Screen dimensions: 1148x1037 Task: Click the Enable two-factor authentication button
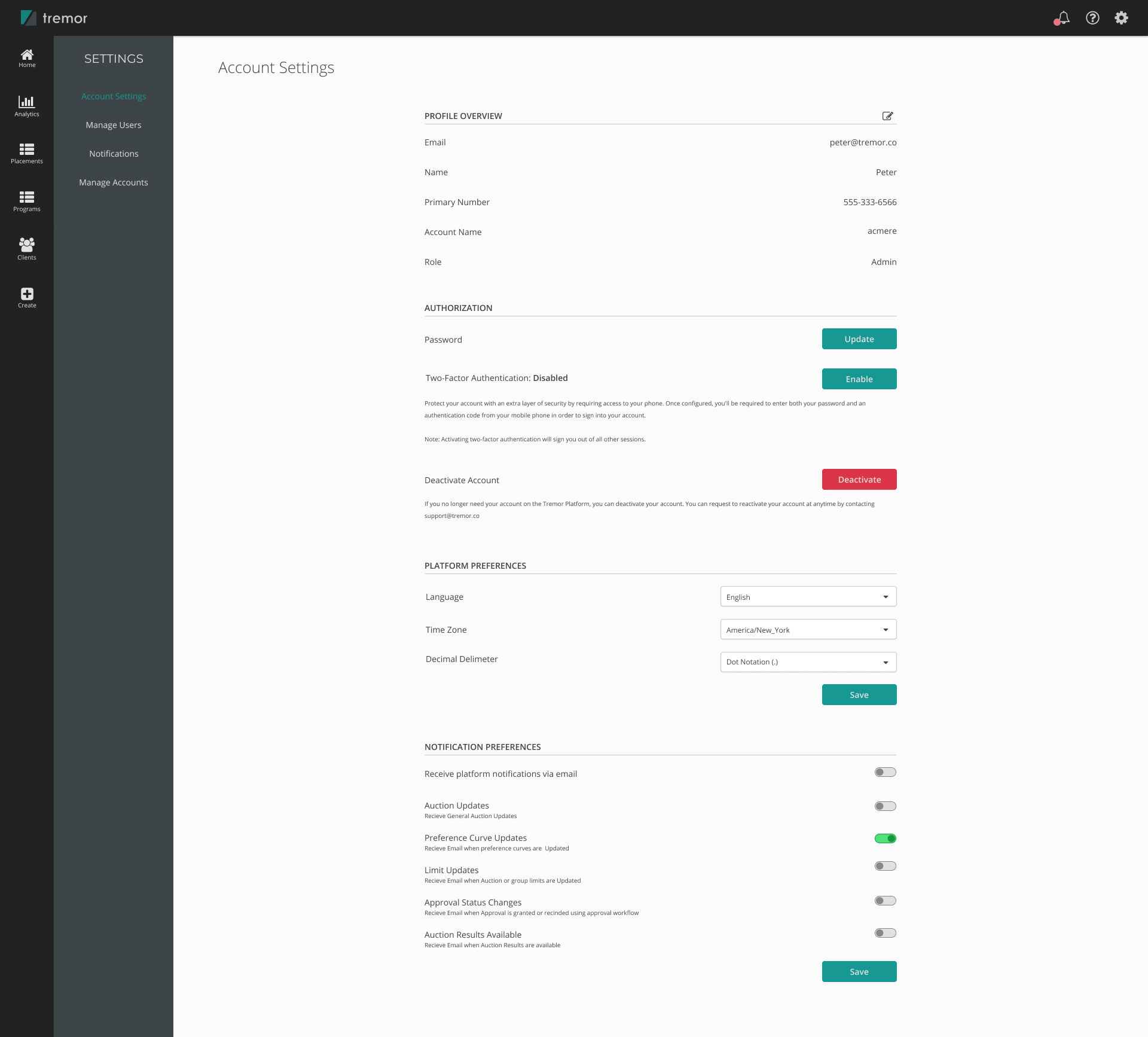tap(858, 378)
